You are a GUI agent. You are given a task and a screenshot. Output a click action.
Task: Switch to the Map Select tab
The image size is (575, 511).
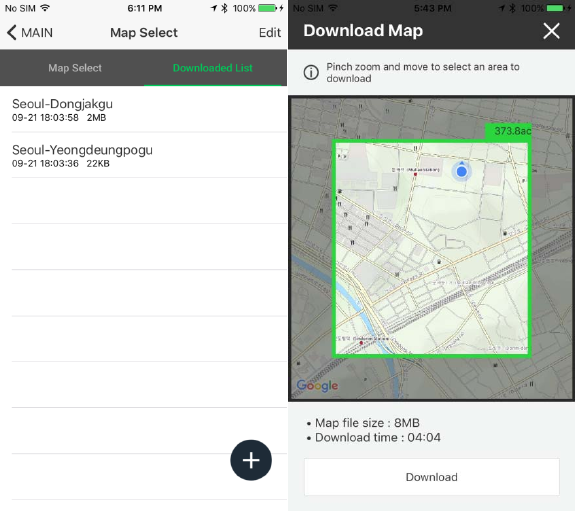tap(75, 68)
